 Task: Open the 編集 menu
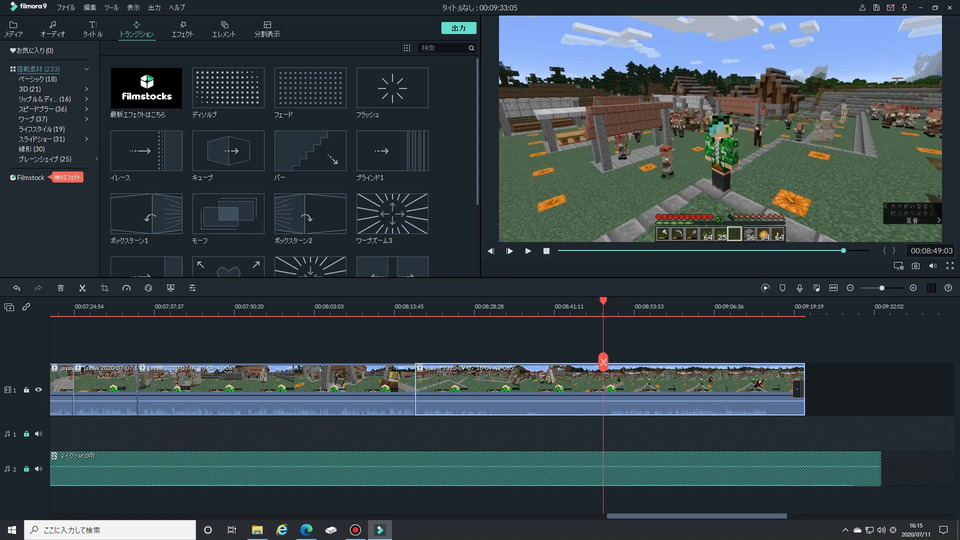pyautogui.click(x=89, y=7)
